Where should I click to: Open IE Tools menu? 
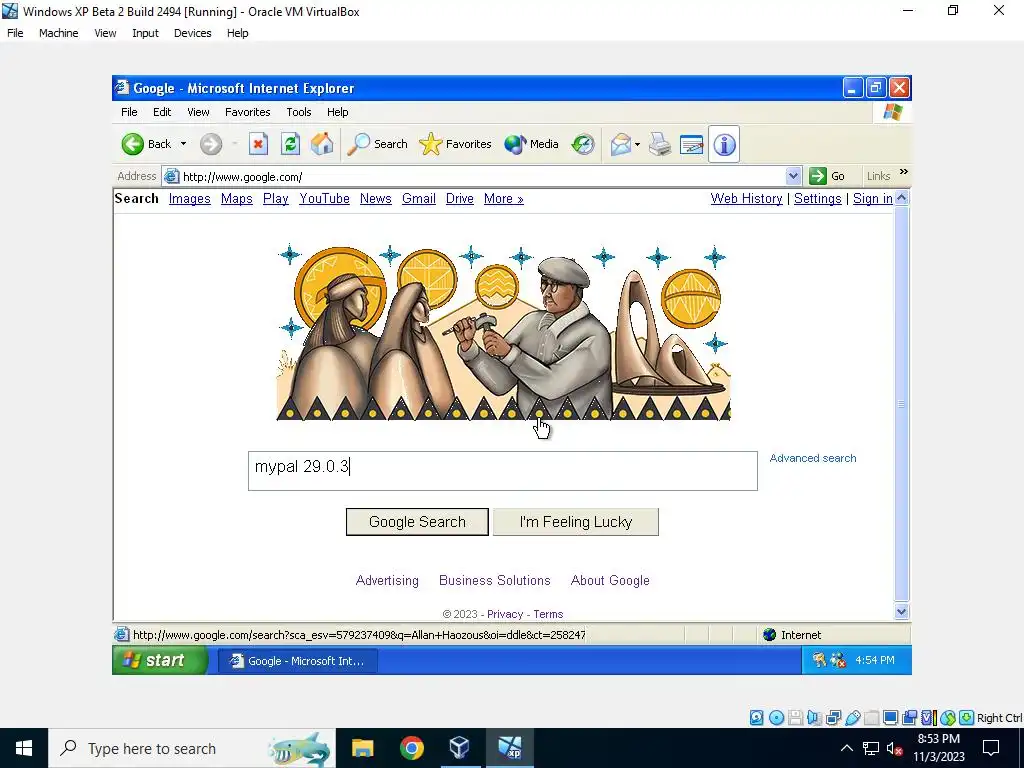(x=298, y=112)
